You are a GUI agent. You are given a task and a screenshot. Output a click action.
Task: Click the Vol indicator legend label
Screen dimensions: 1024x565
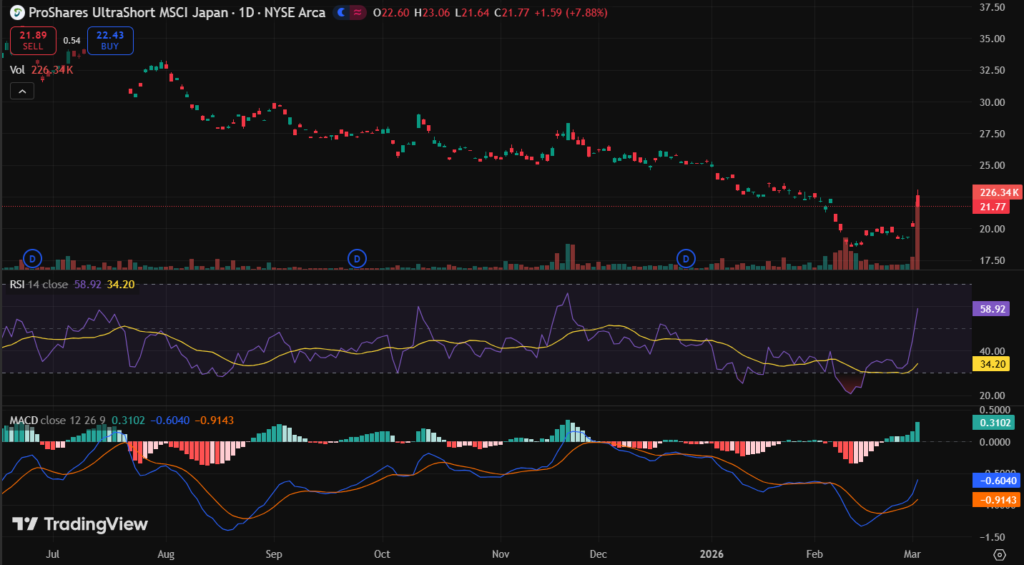[x=17, y=70]
